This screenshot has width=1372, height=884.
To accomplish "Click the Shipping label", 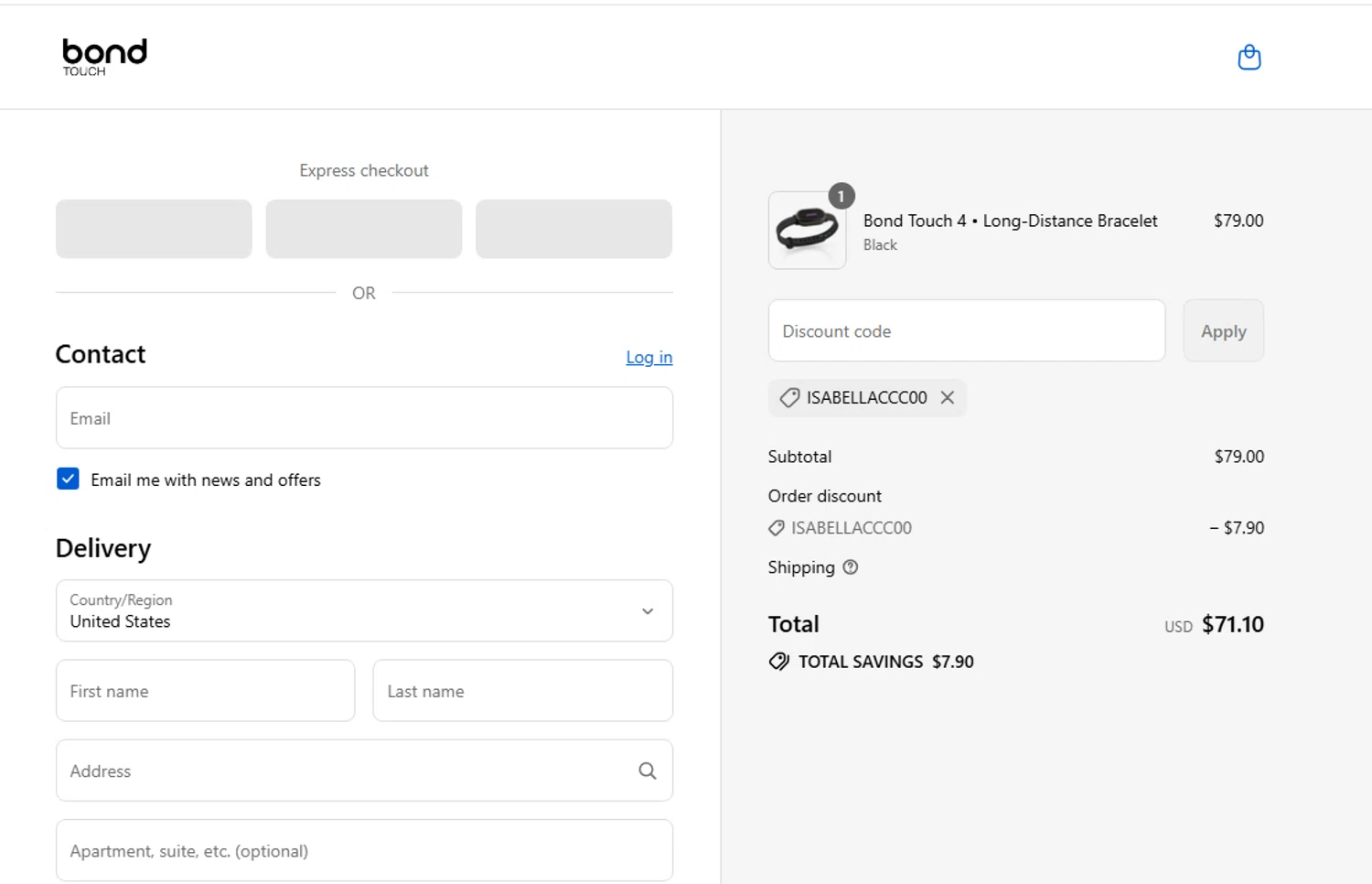I will (x=801, y=567).
